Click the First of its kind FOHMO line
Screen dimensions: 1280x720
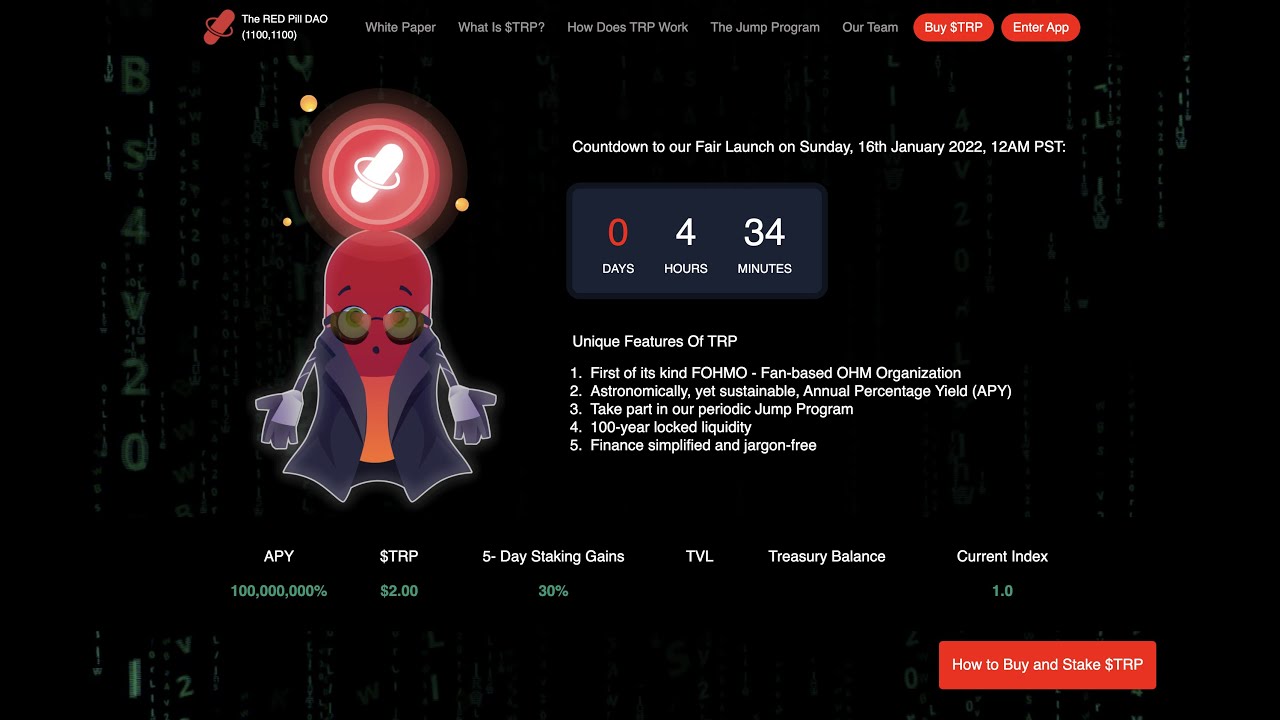point(775,373)
